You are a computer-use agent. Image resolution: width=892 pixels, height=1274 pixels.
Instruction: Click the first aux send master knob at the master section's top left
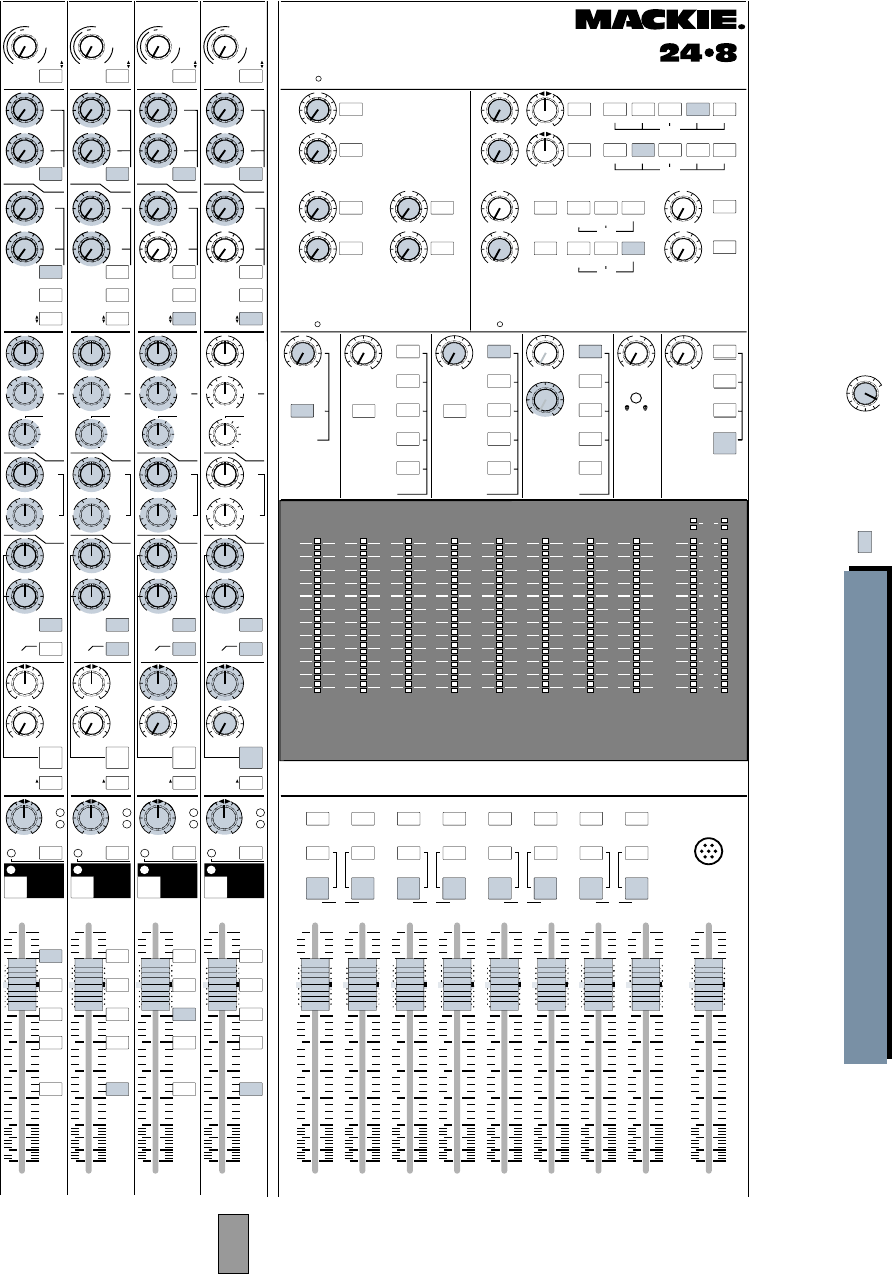coord(317,110)
